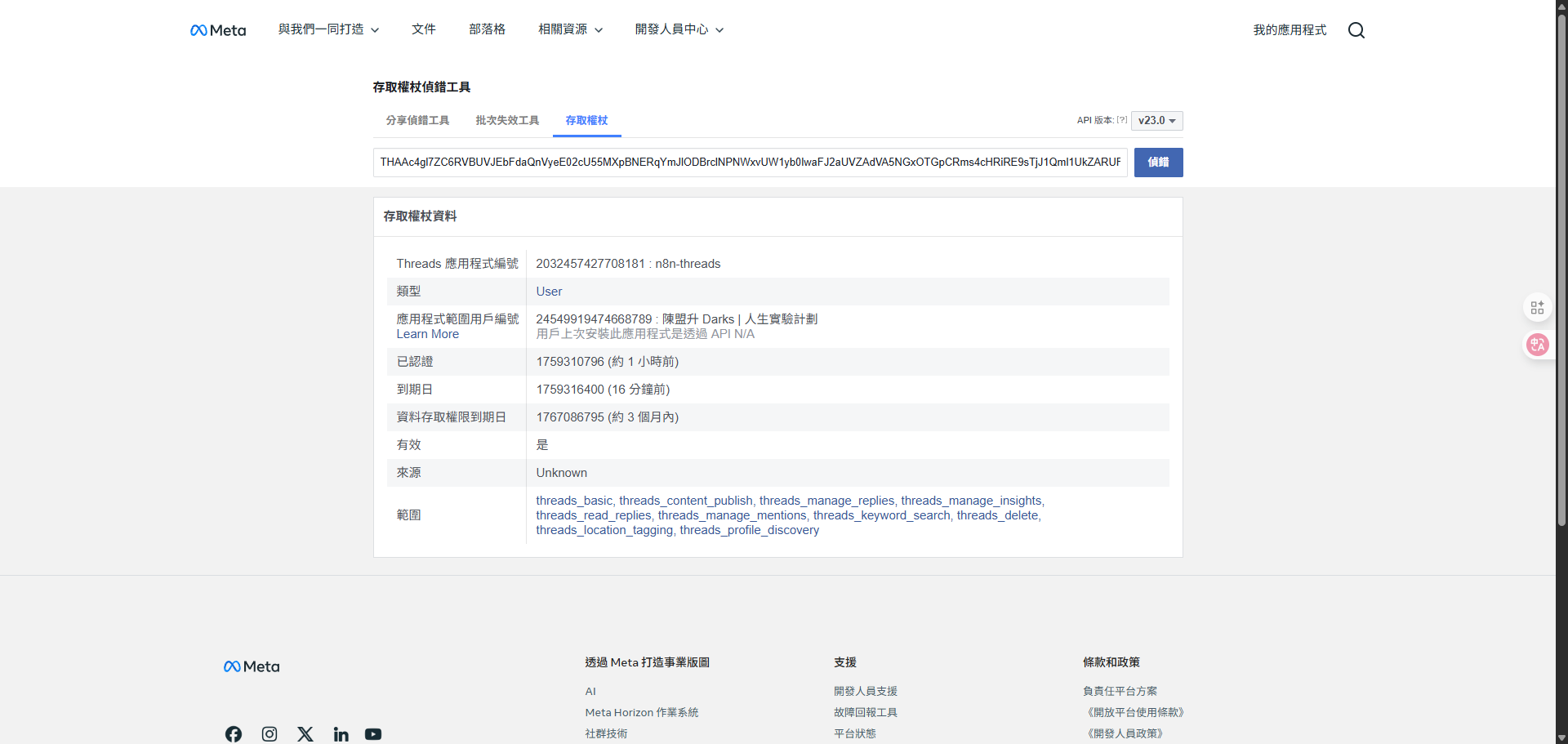Expand the 開發人員中心 navigation menu
Image resolution: width=1568 pixels, height=744 pixels.
click(x=678, y=29)
